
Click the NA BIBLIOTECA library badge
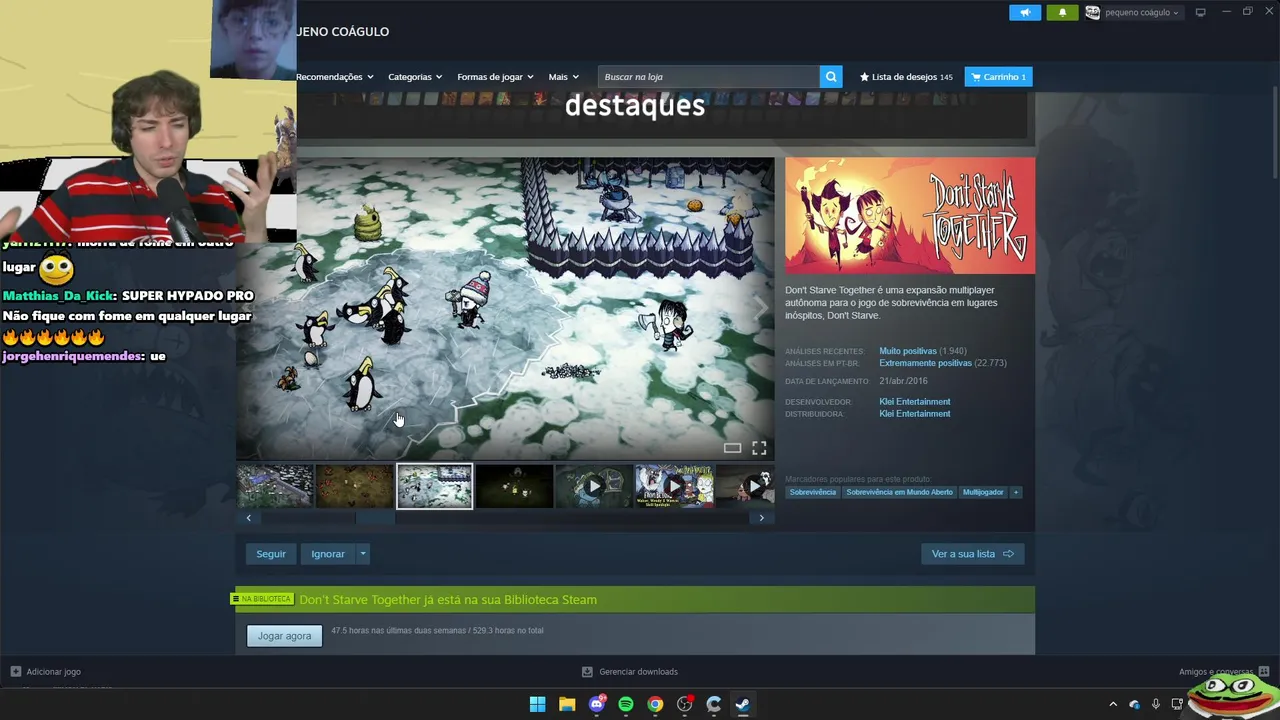(262, 599)
